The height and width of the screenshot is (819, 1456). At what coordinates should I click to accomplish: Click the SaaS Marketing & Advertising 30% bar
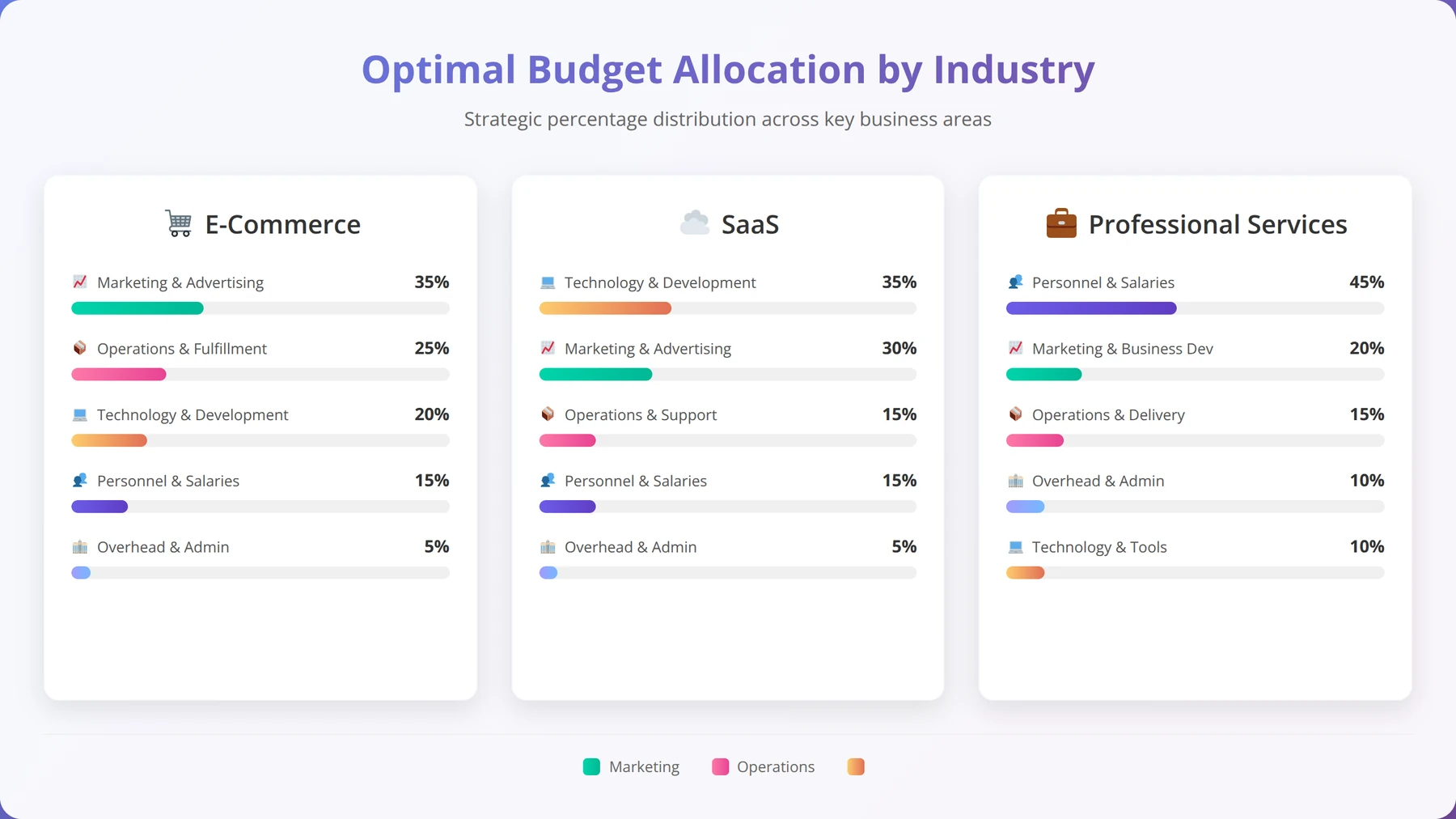click(x=728, y=375)
